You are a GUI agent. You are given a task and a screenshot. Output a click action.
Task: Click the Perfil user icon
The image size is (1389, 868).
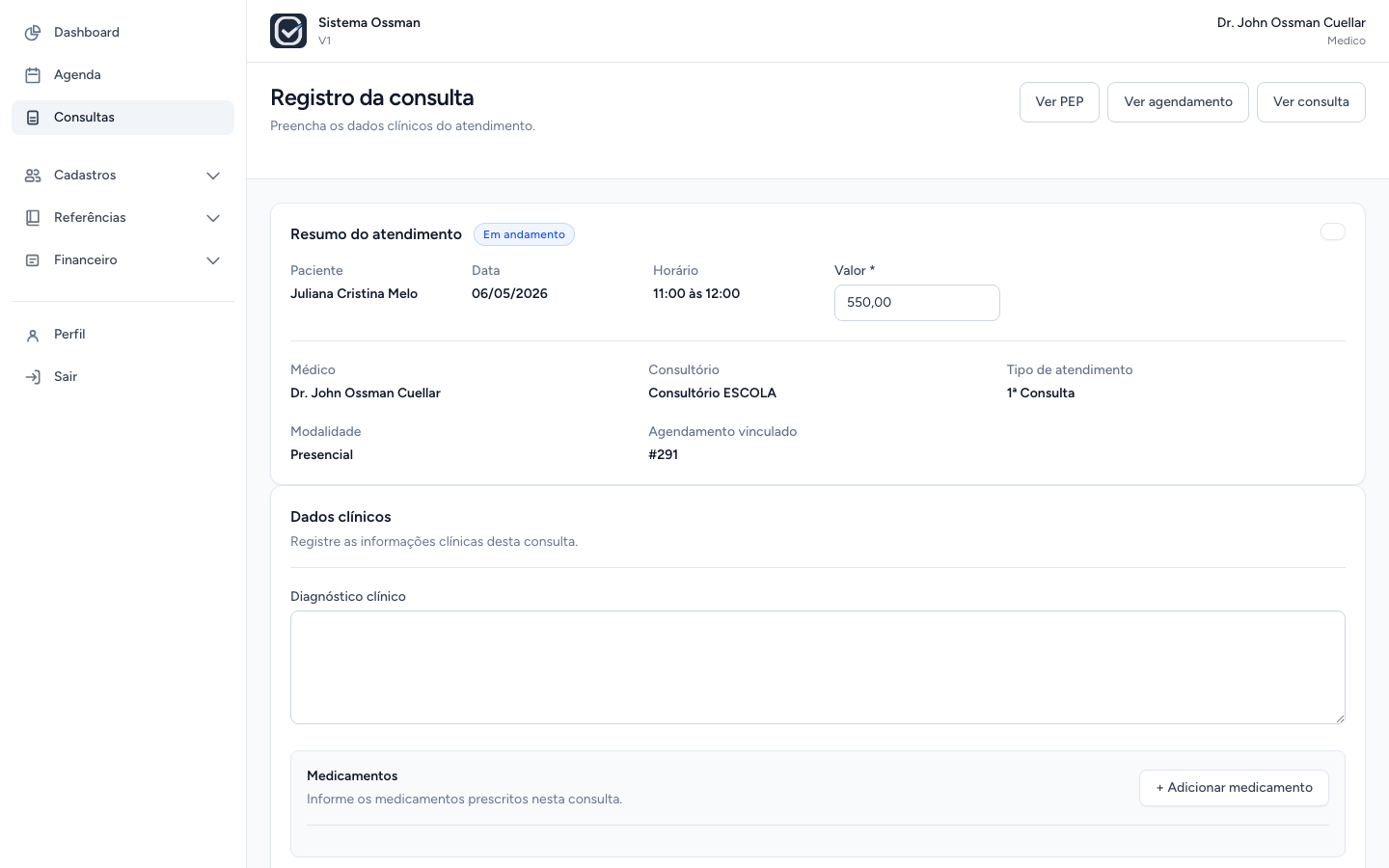33,335
